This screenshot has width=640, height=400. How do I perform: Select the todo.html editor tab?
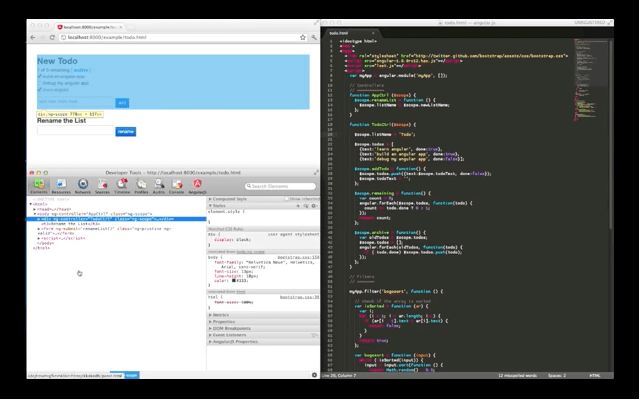351,33
